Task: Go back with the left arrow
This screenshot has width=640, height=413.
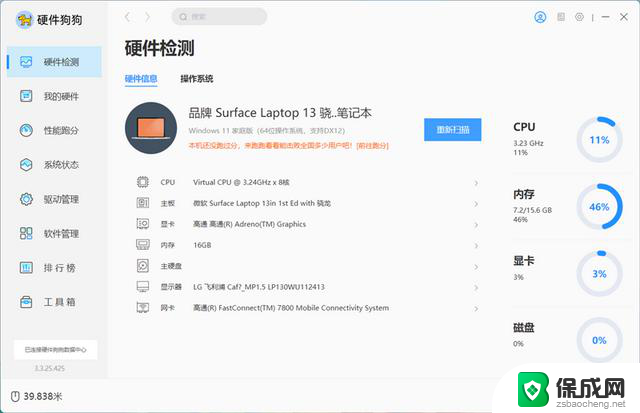Action: coord(128,17)
